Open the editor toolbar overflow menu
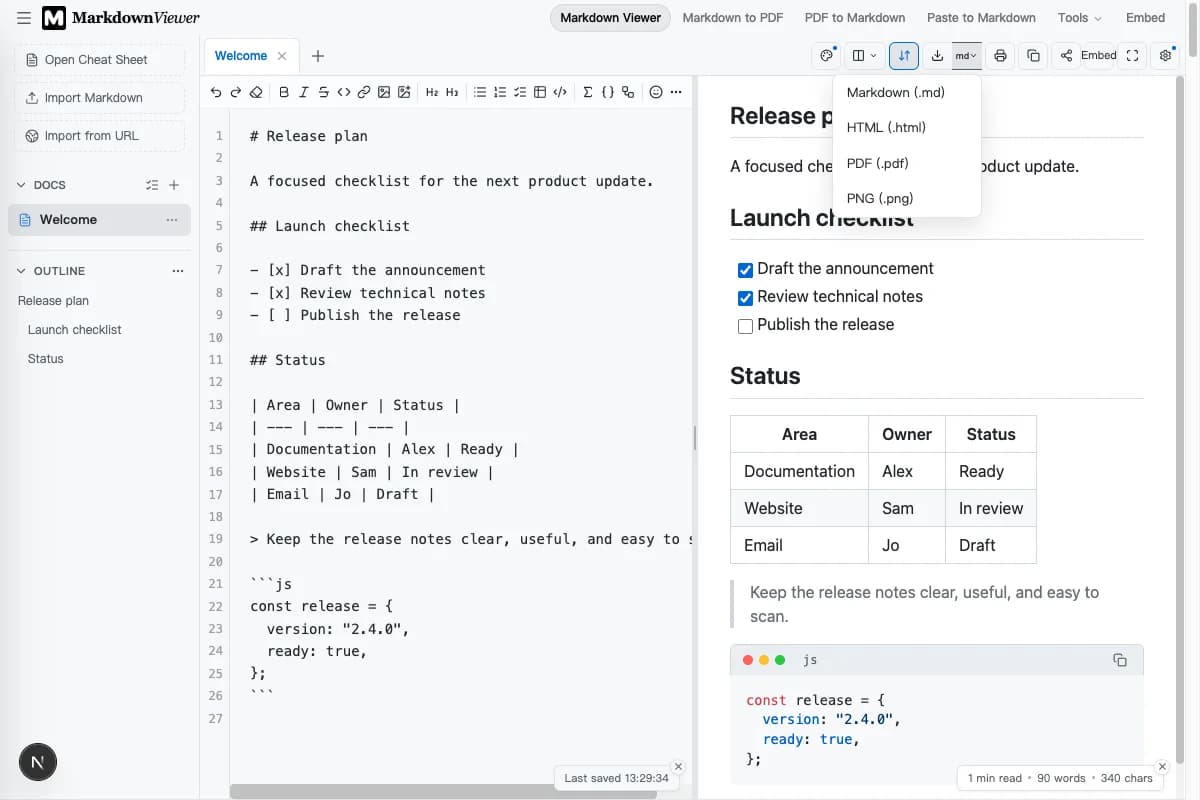This screenshot has height=800, width=1200. pos(676,92)
